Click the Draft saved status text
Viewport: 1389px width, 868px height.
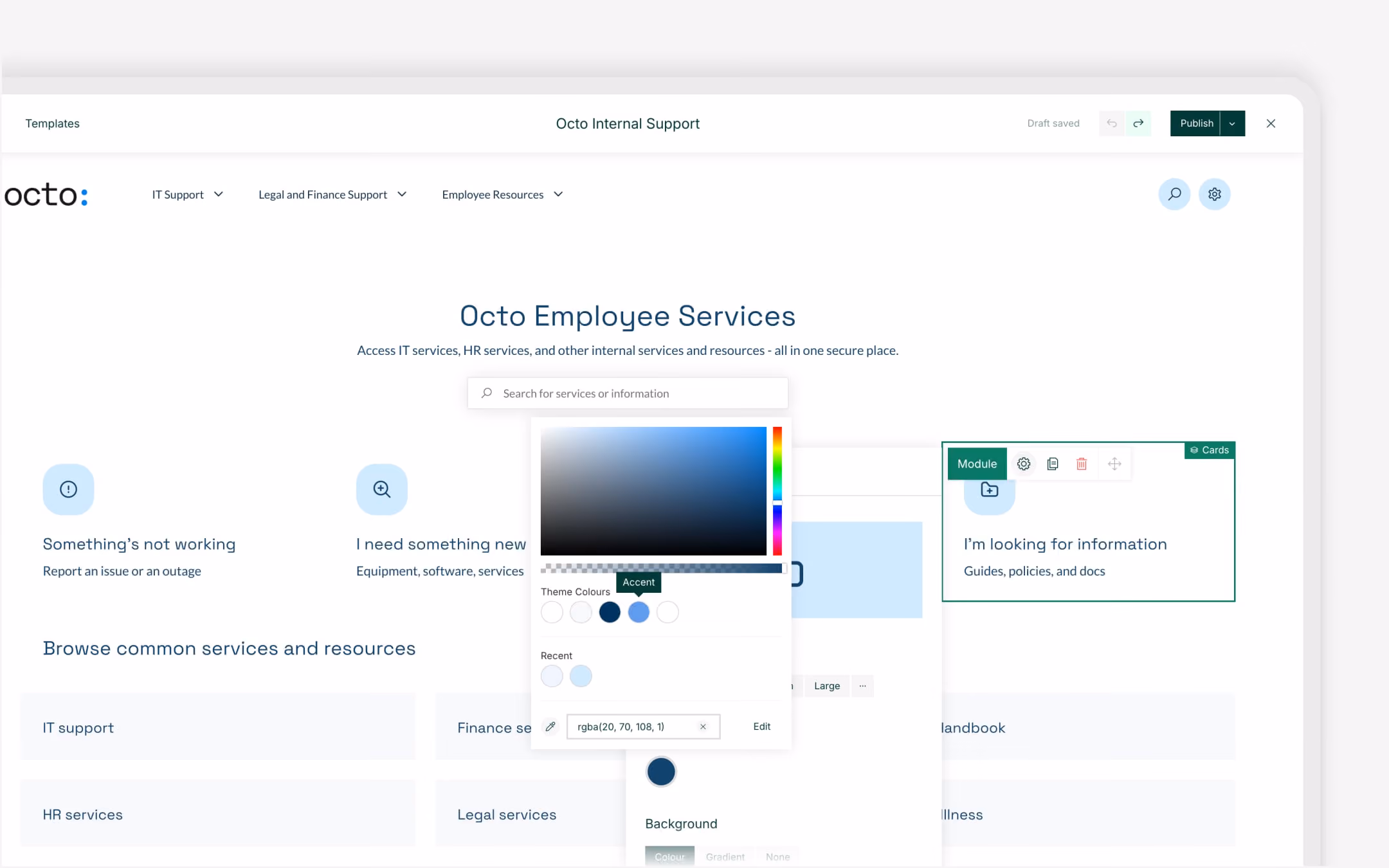point(1053,123)
